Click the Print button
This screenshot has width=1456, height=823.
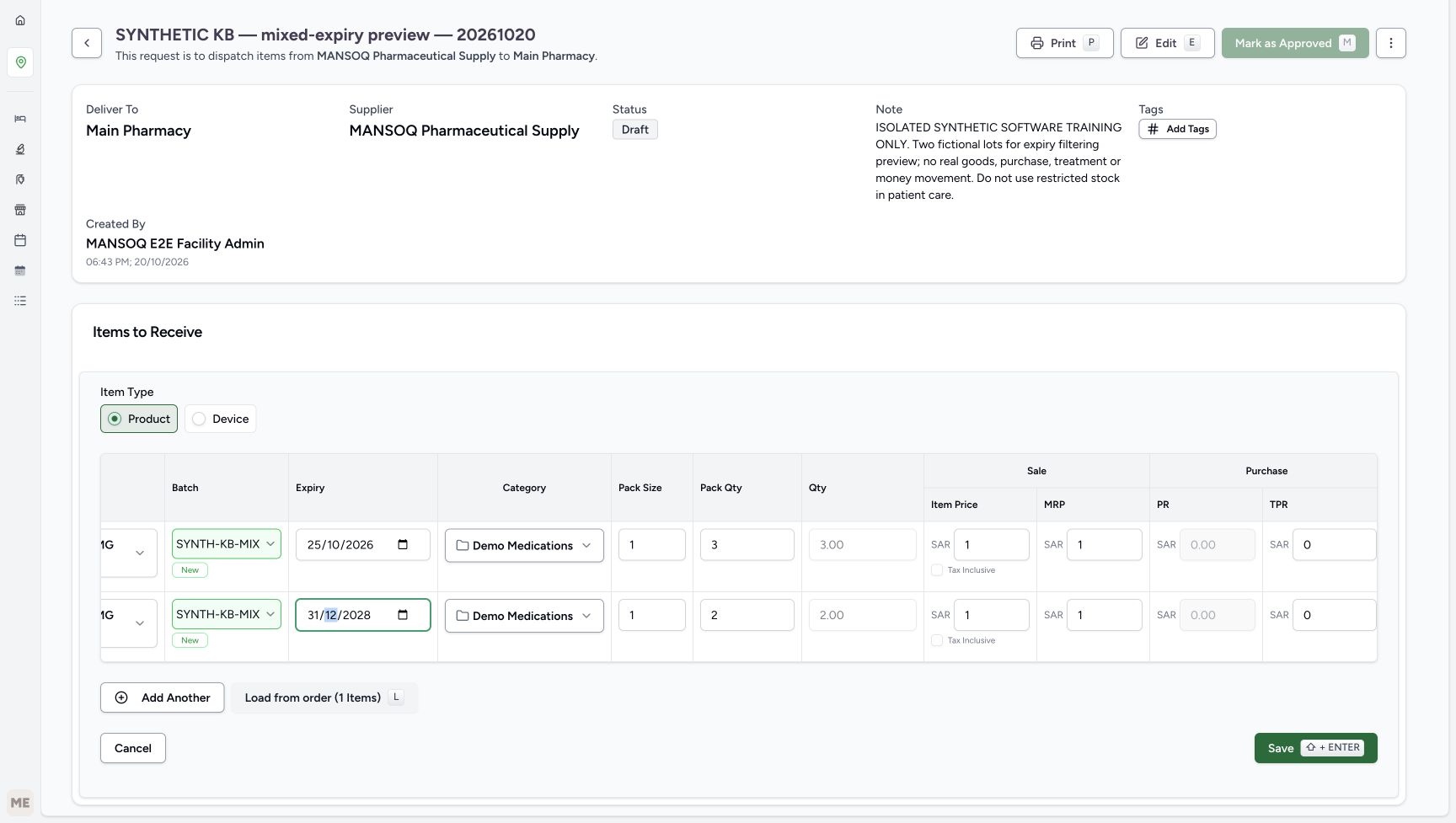click(x=1065, y=43)
